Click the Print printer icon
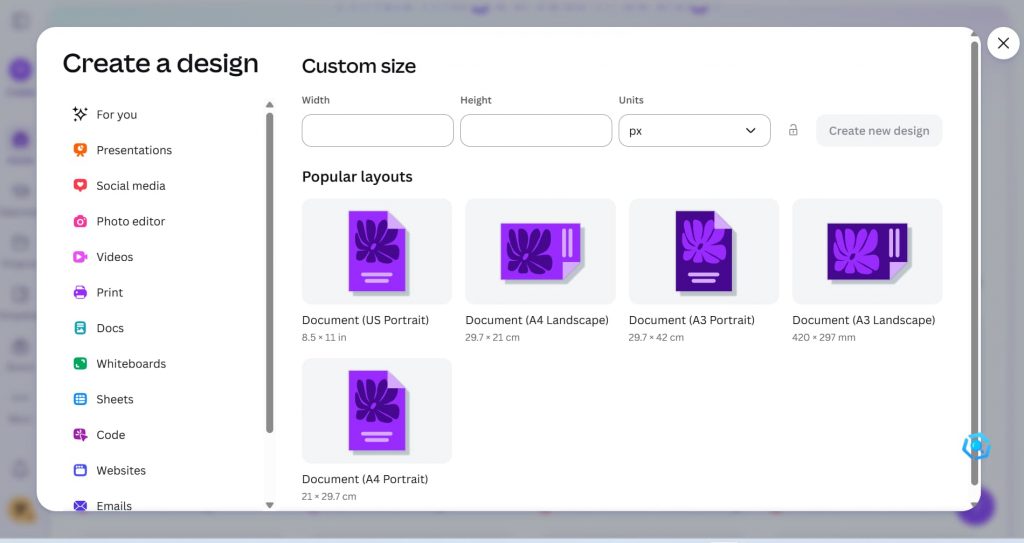The width and height of the screenshot is (1024, 543). (80, 292)
